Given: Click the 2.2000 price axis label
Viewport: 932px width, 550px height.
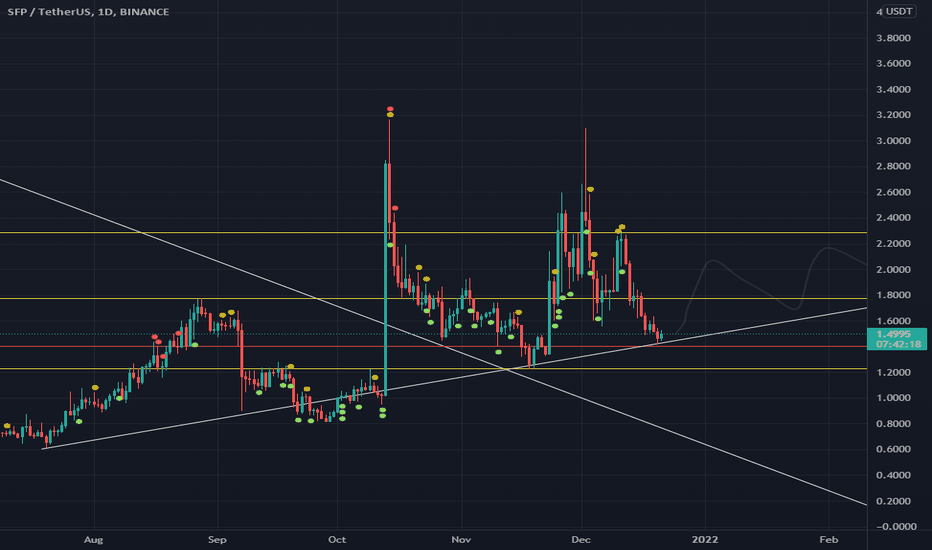Looking at the screenshot, I should 893,244.
